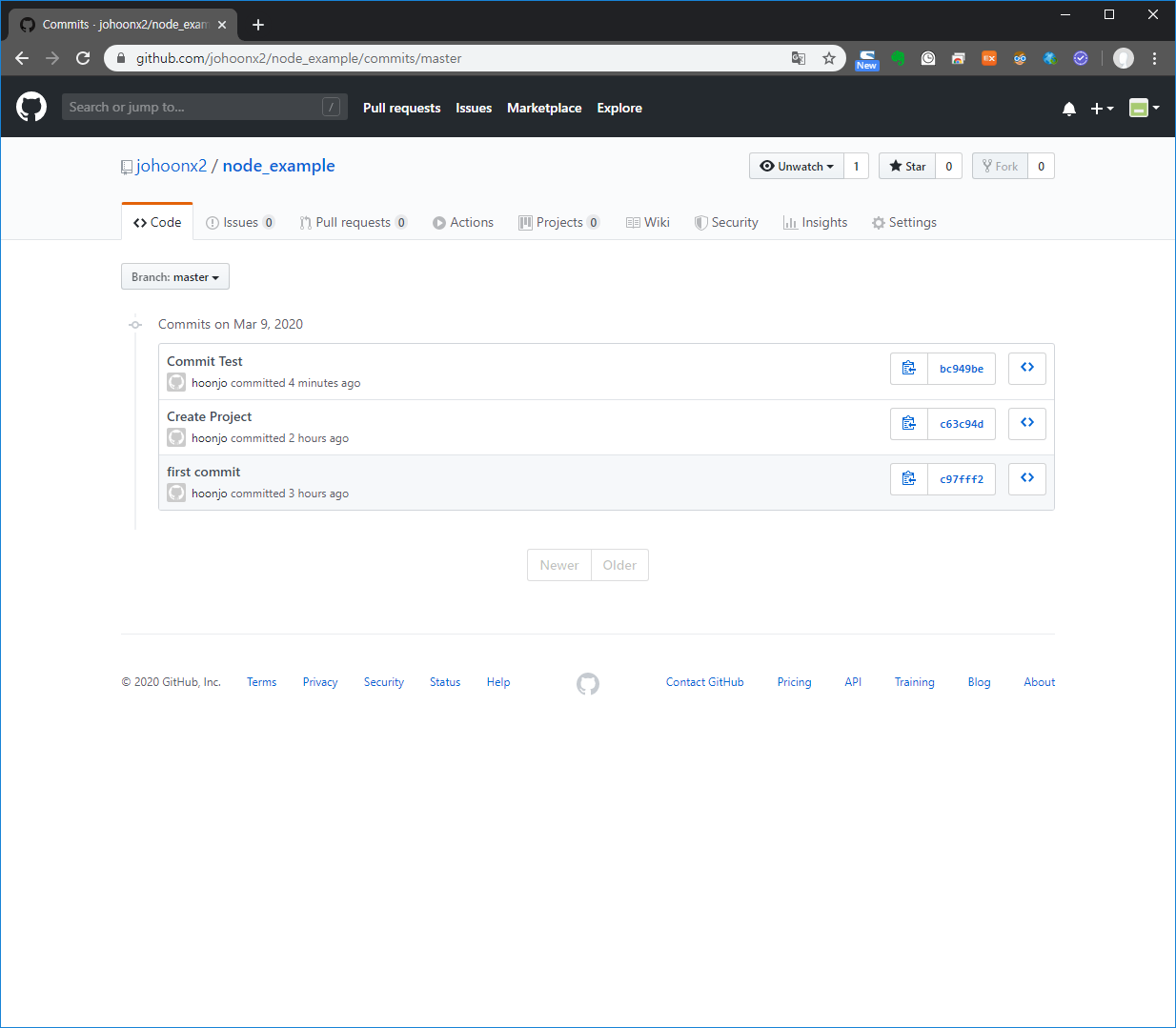Open the Branch: master dropdown
This screenshot has height=1028, width=1176.
point(175,276)
